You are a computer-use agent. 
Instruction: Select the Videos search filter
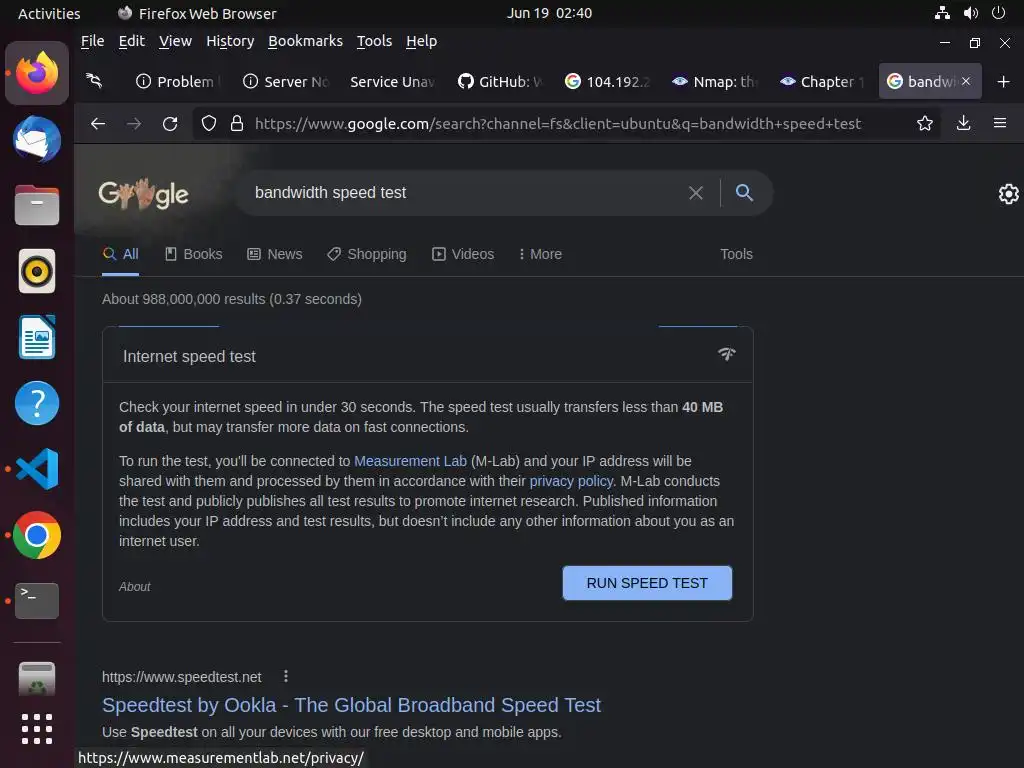click(x=463, y=254)
